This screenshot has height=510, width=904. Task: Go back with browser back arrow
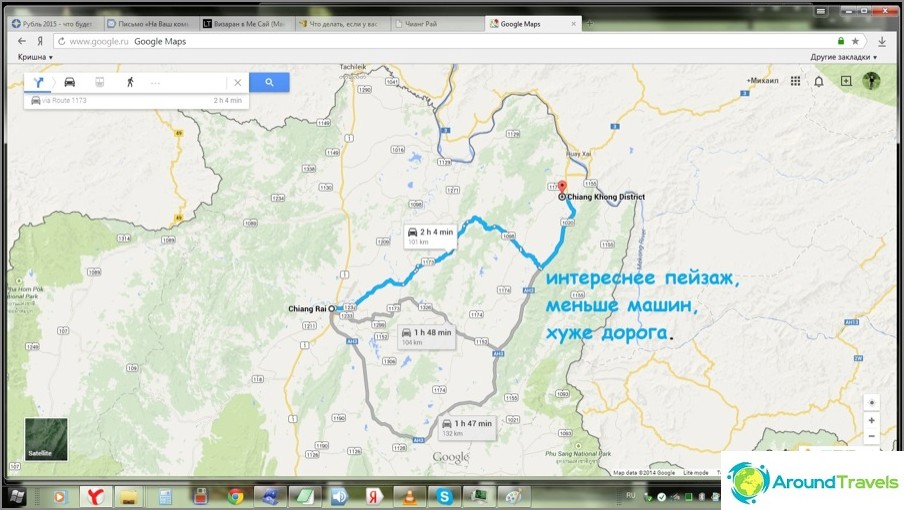22,41
